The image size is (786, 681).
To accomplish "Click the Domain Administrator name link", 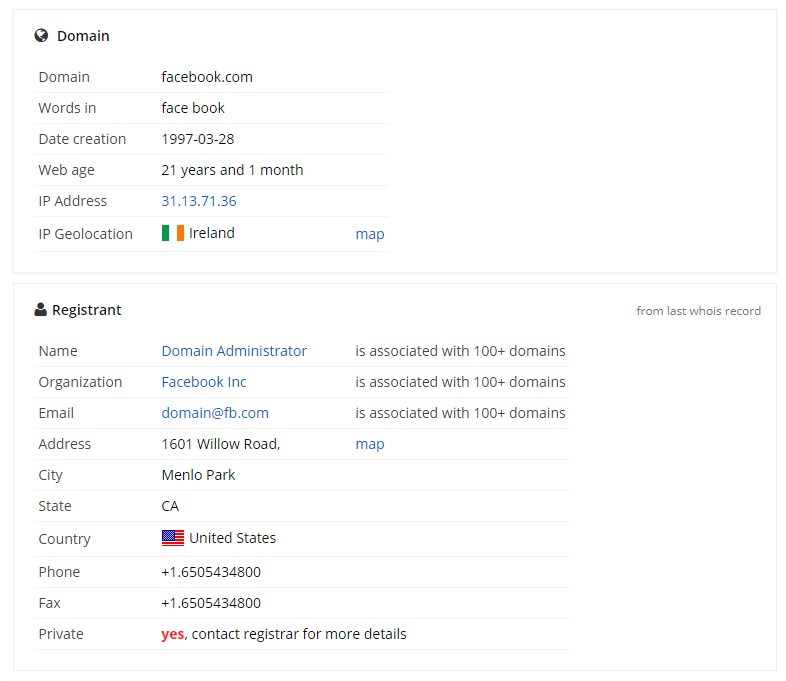I will [x=234, y=351].
